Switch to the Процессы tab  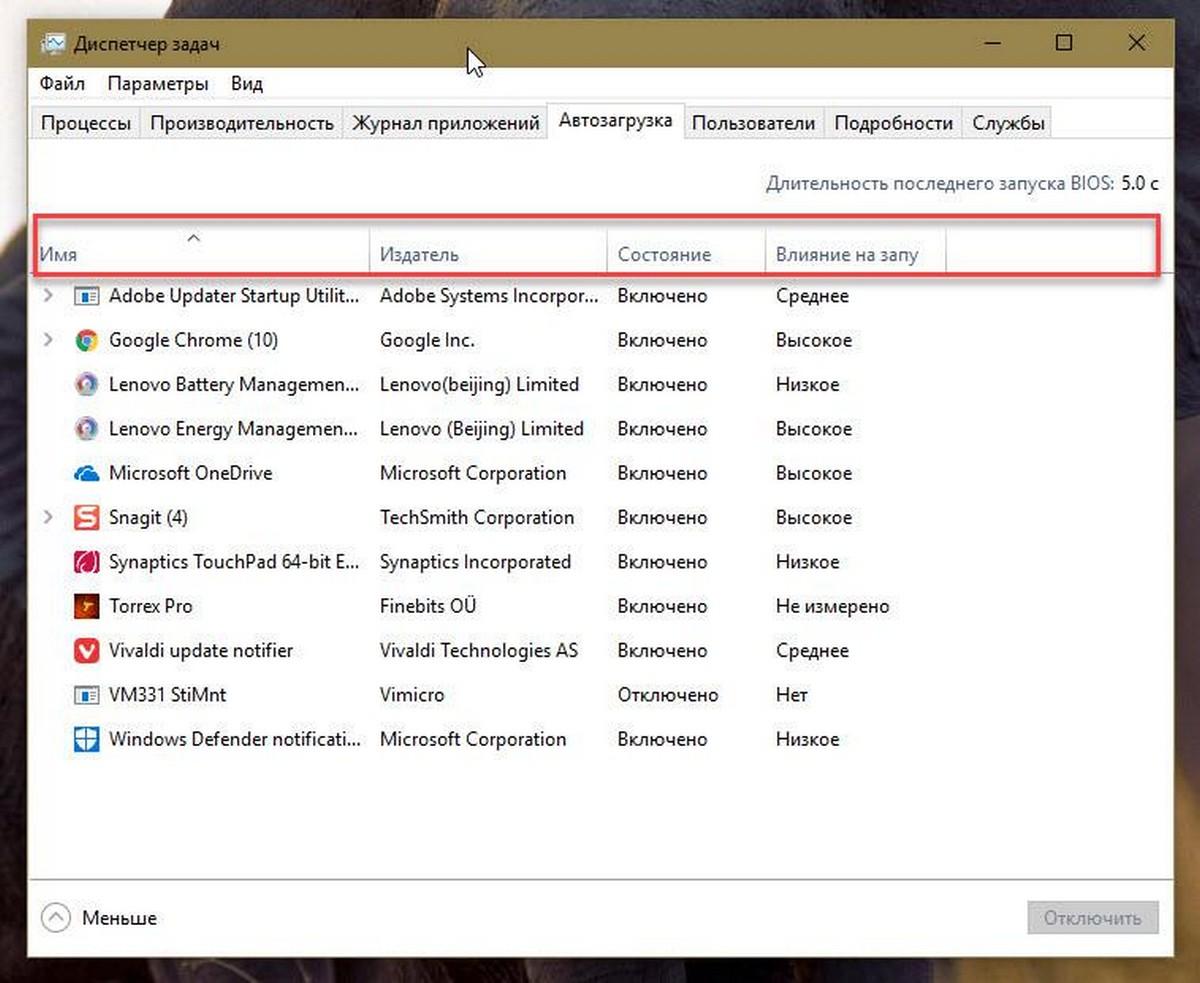[85, 123]
